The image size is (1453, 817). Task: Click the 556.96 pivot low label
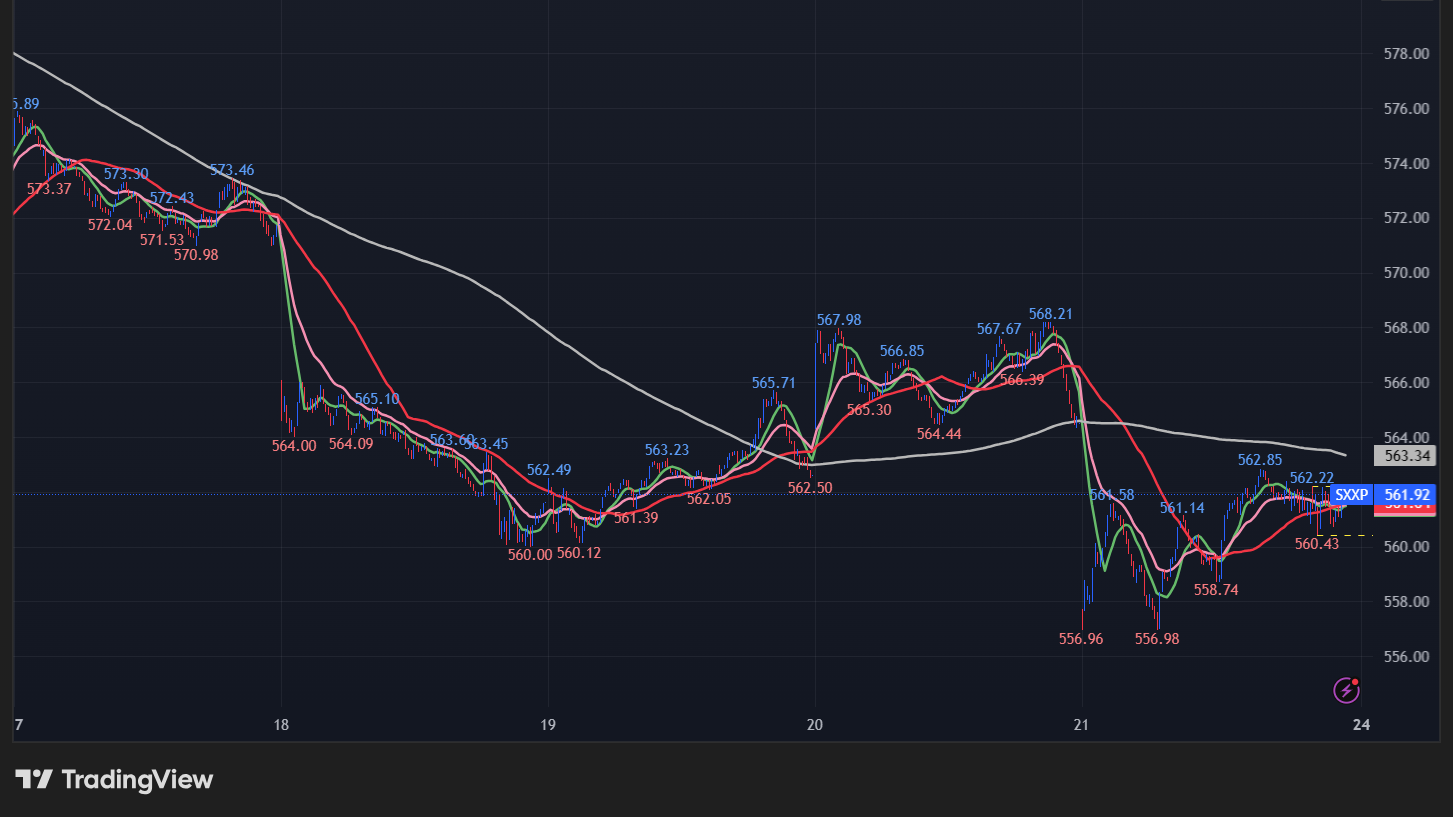[x=1080, y=638]
